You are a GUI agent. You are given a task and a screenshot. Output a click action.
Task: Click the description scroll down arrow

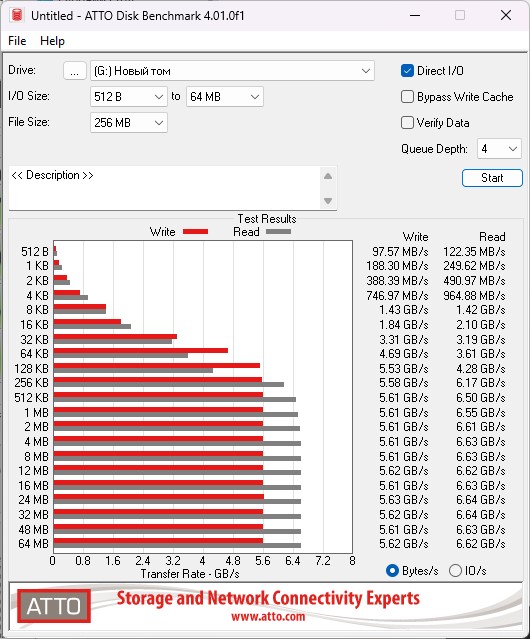tap(328, 201)
